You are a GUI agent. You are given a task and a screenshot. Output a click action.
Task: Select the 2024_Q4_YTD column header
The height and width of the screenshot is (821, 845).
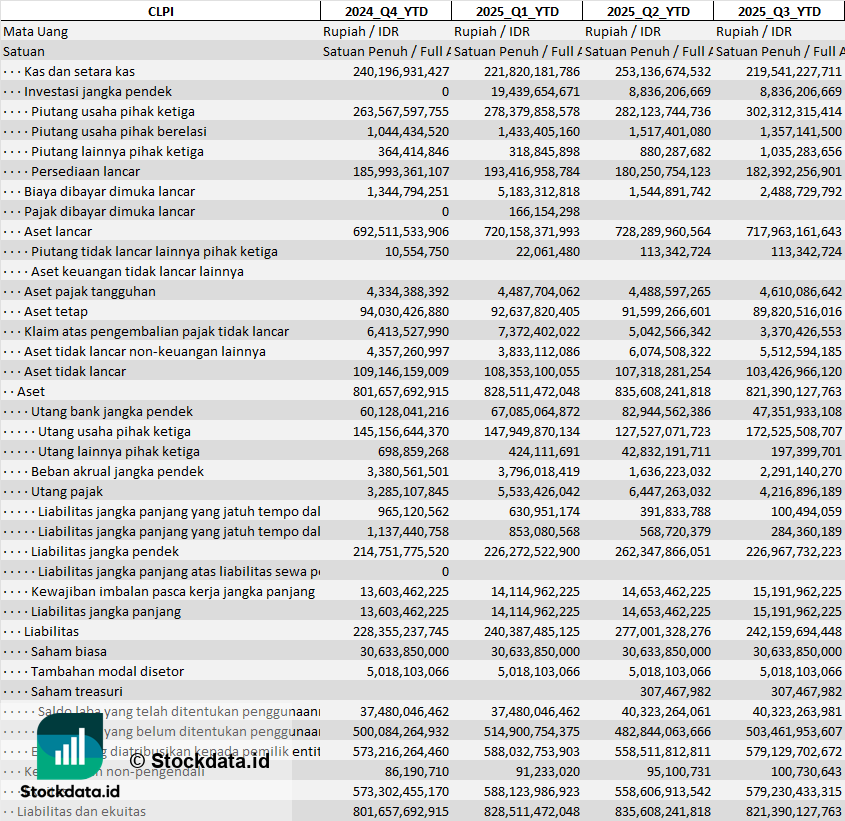pos(386,11)
